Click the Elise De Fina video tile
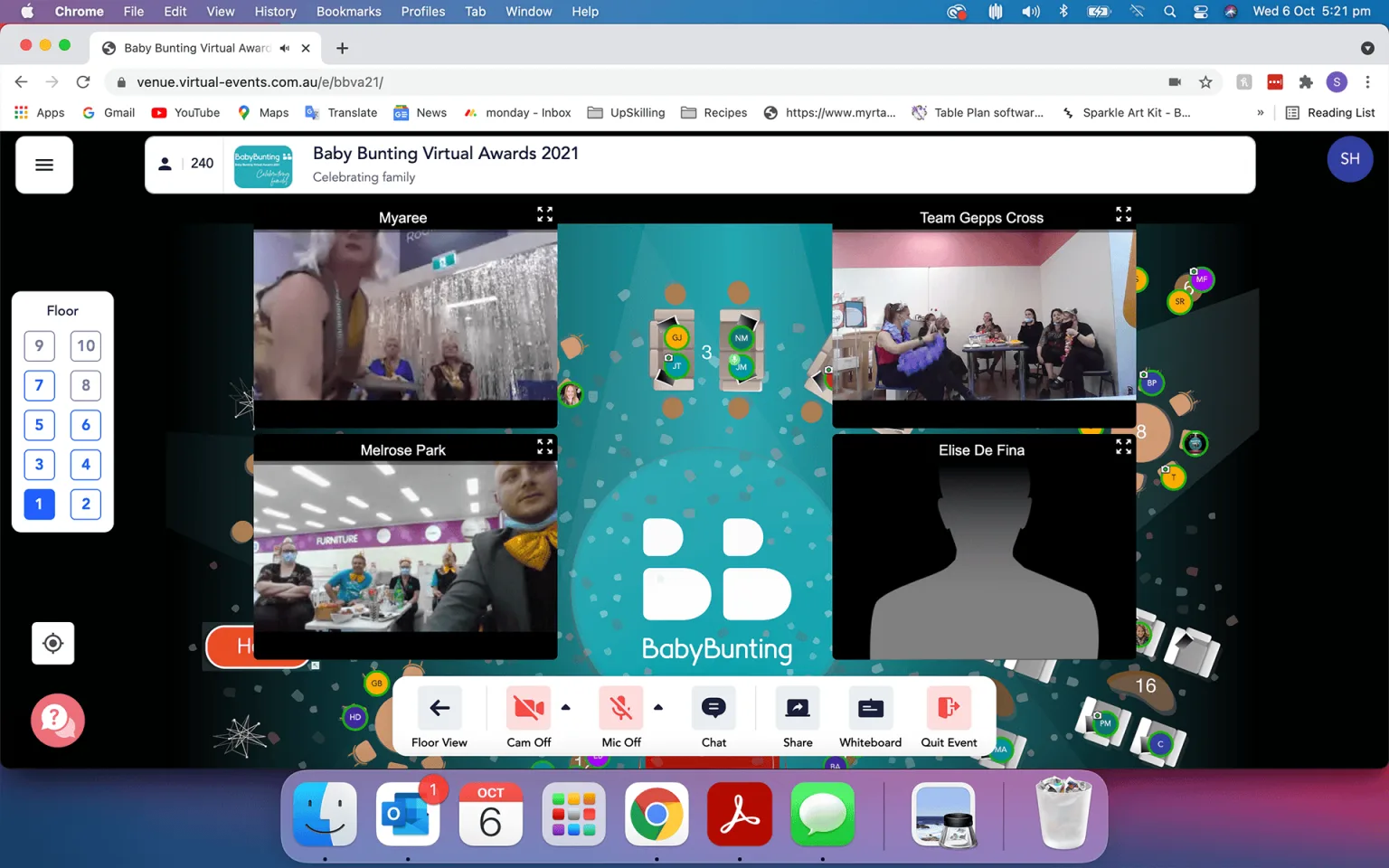 click(984, 548)
